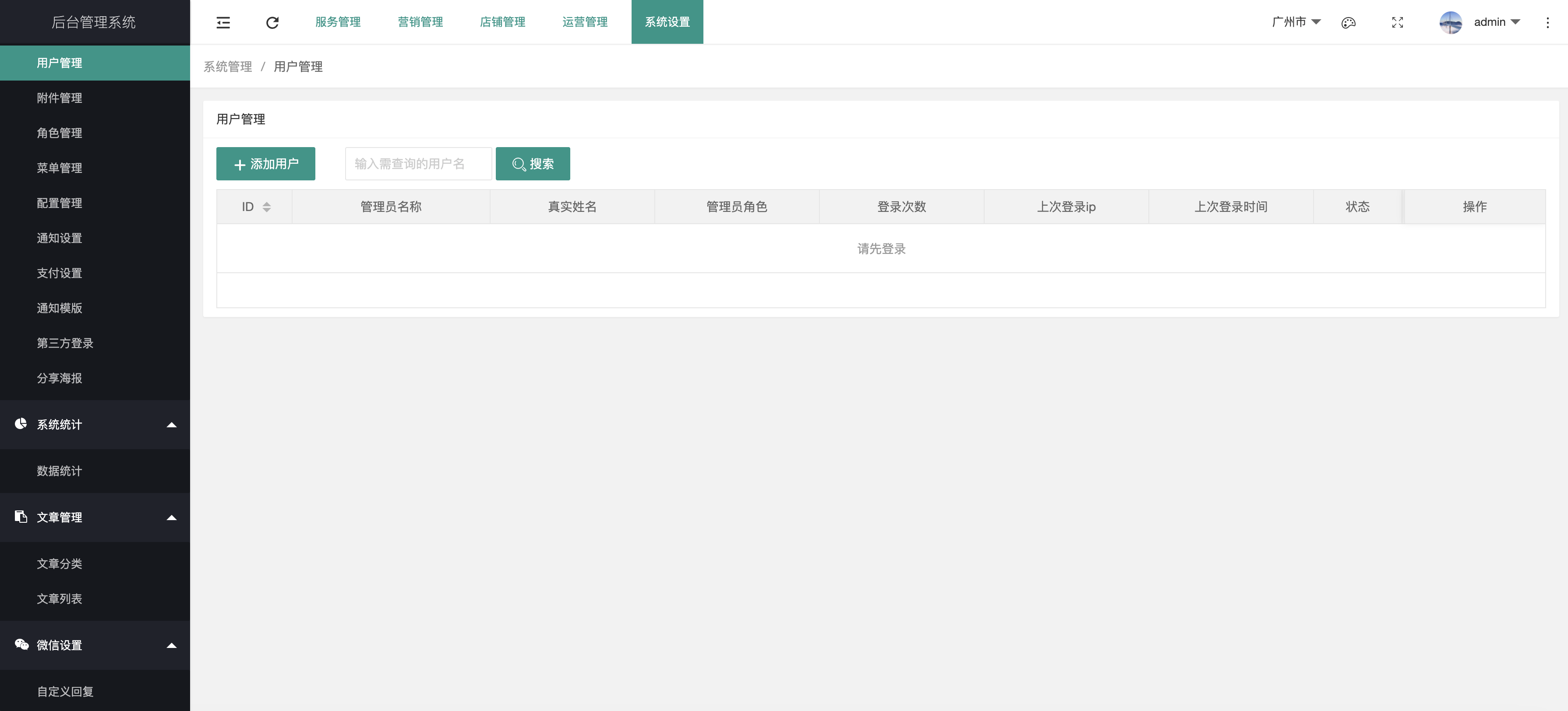
Task: Open 角色管理 in the sidebar
Action: [x=59, y=133]
